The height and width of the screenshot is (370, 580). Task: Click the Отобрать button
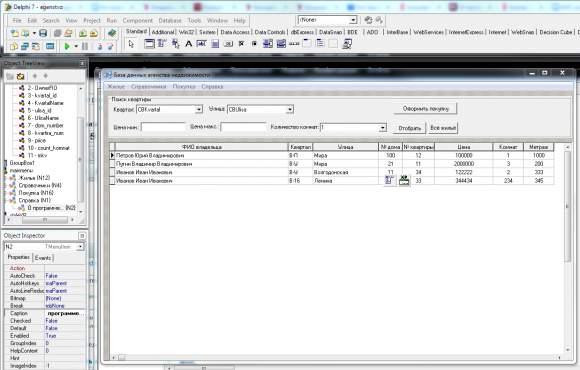(x=409, y=128)
